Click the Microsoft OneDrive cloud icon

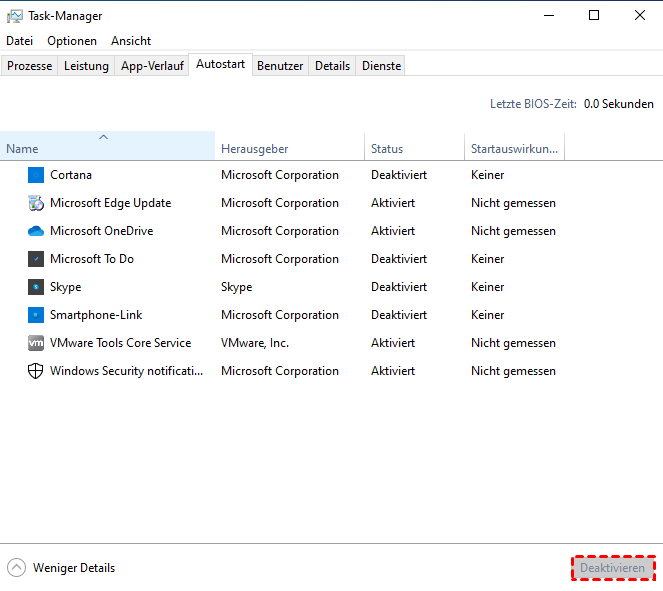click(36, 231)
